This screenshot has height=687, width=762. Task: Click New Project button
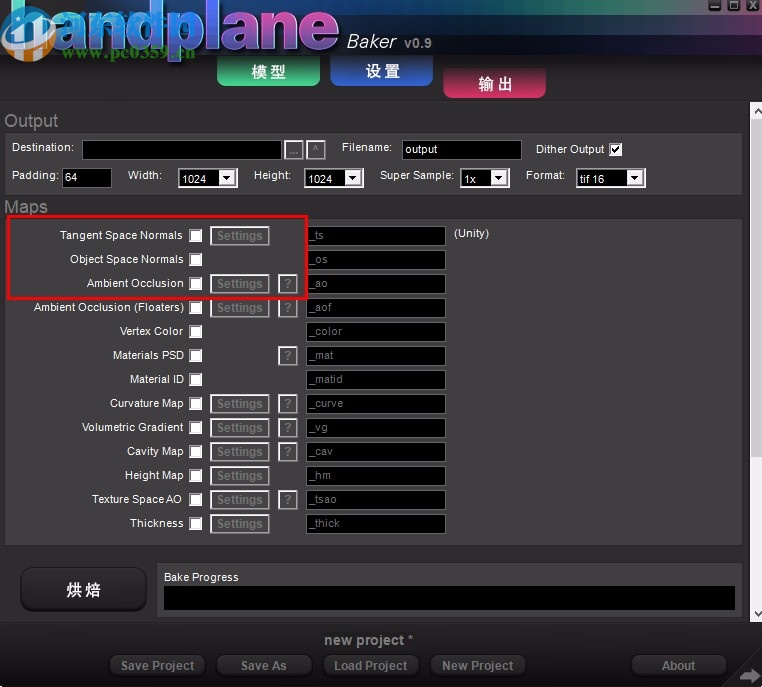coord(478,666)
